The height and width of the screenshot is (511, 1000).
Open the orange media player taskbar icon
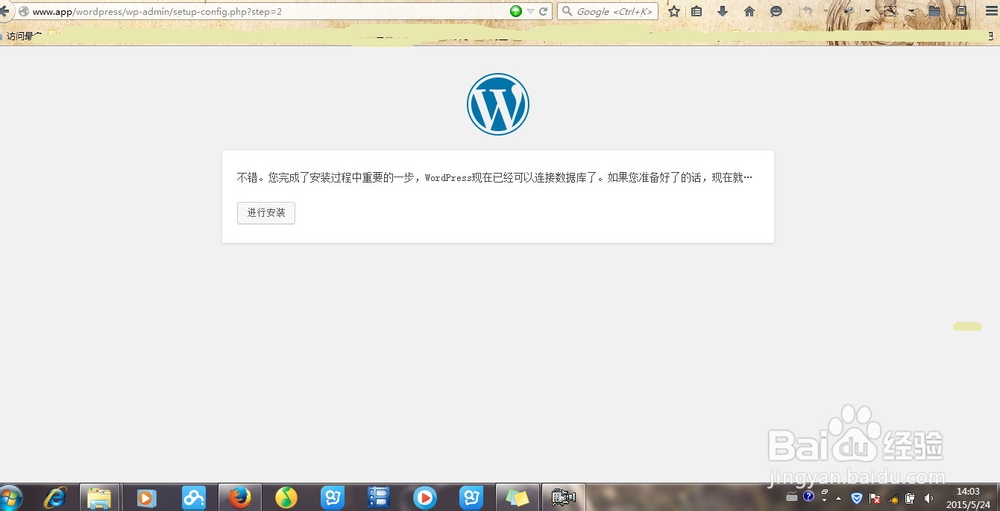[146, 498]
